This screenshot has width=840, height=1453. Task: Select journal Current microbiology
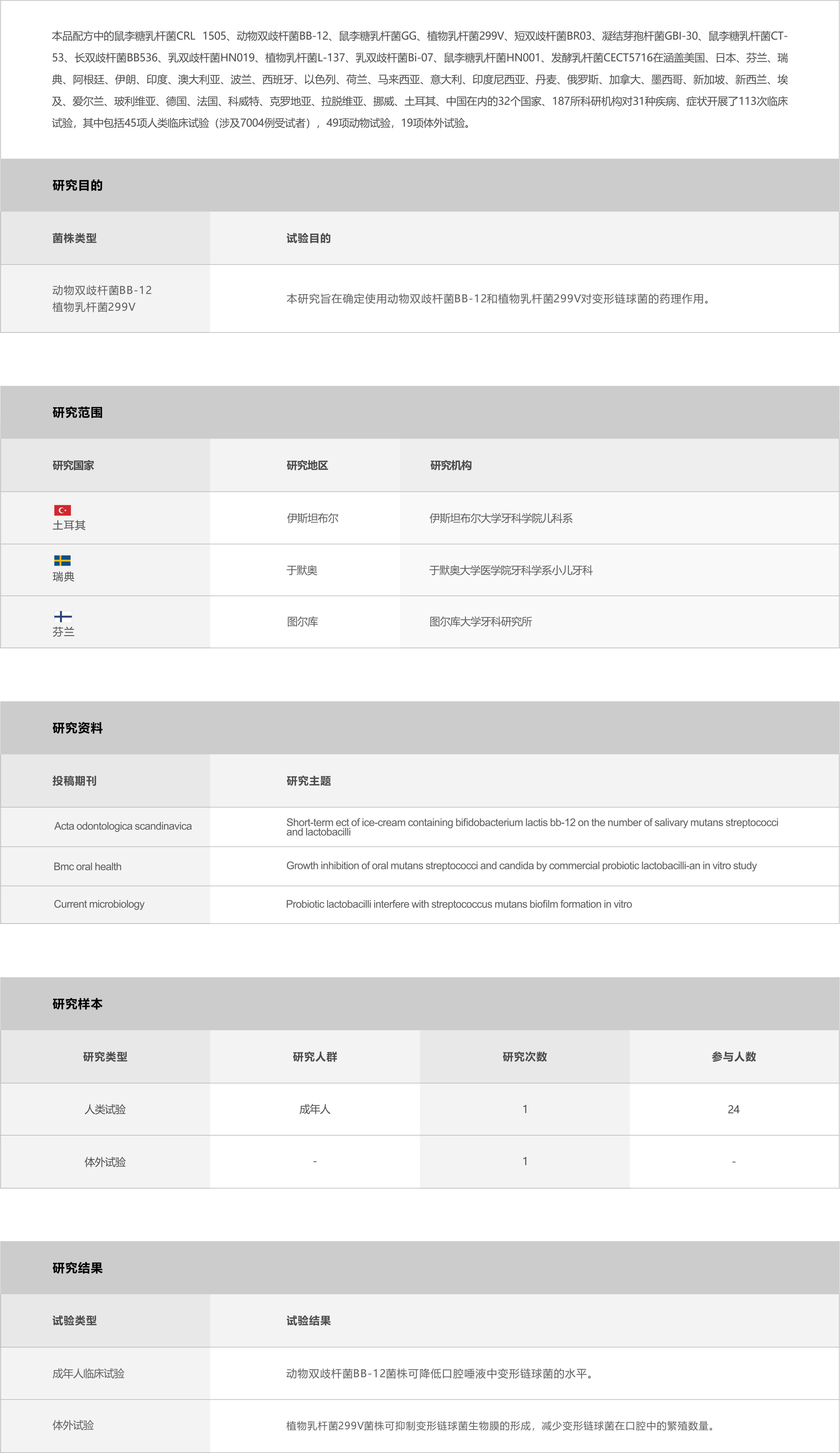(99, 904)
